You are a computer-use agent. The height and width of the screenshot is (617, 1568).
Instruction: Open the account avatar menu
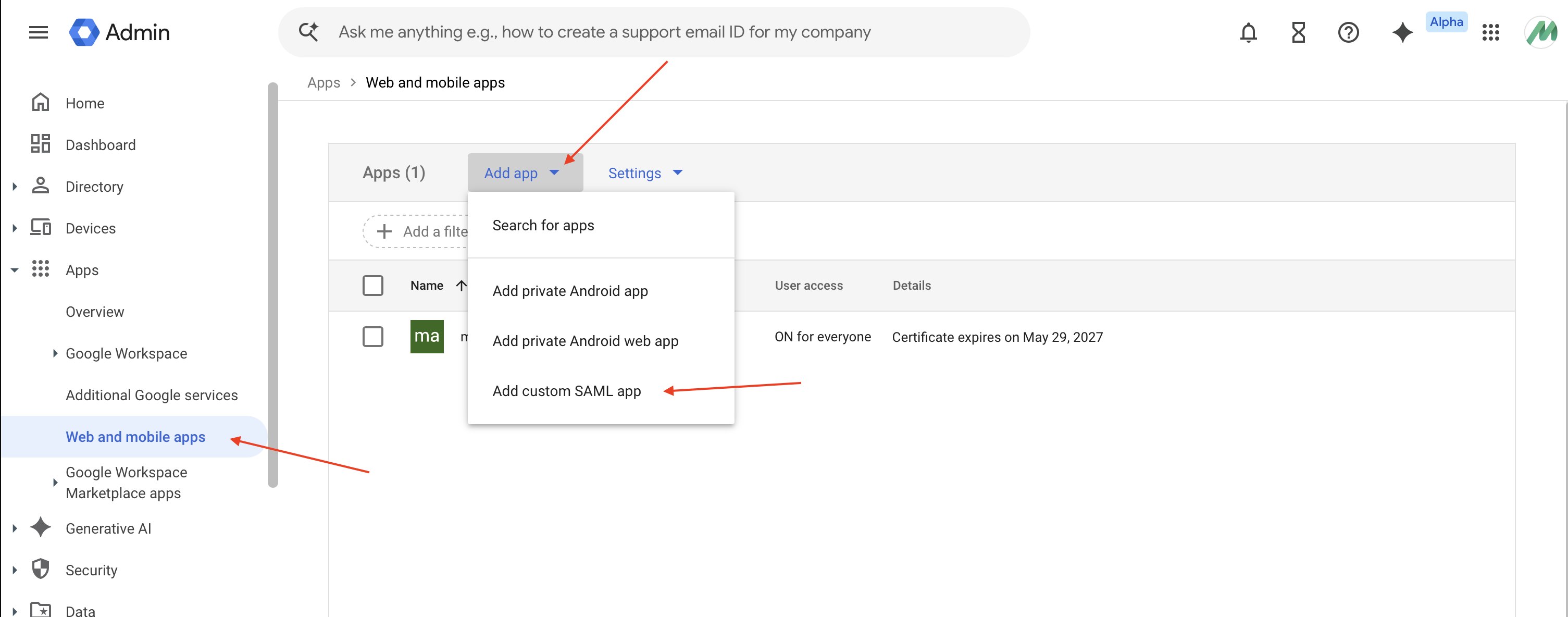click(1541, 32)
